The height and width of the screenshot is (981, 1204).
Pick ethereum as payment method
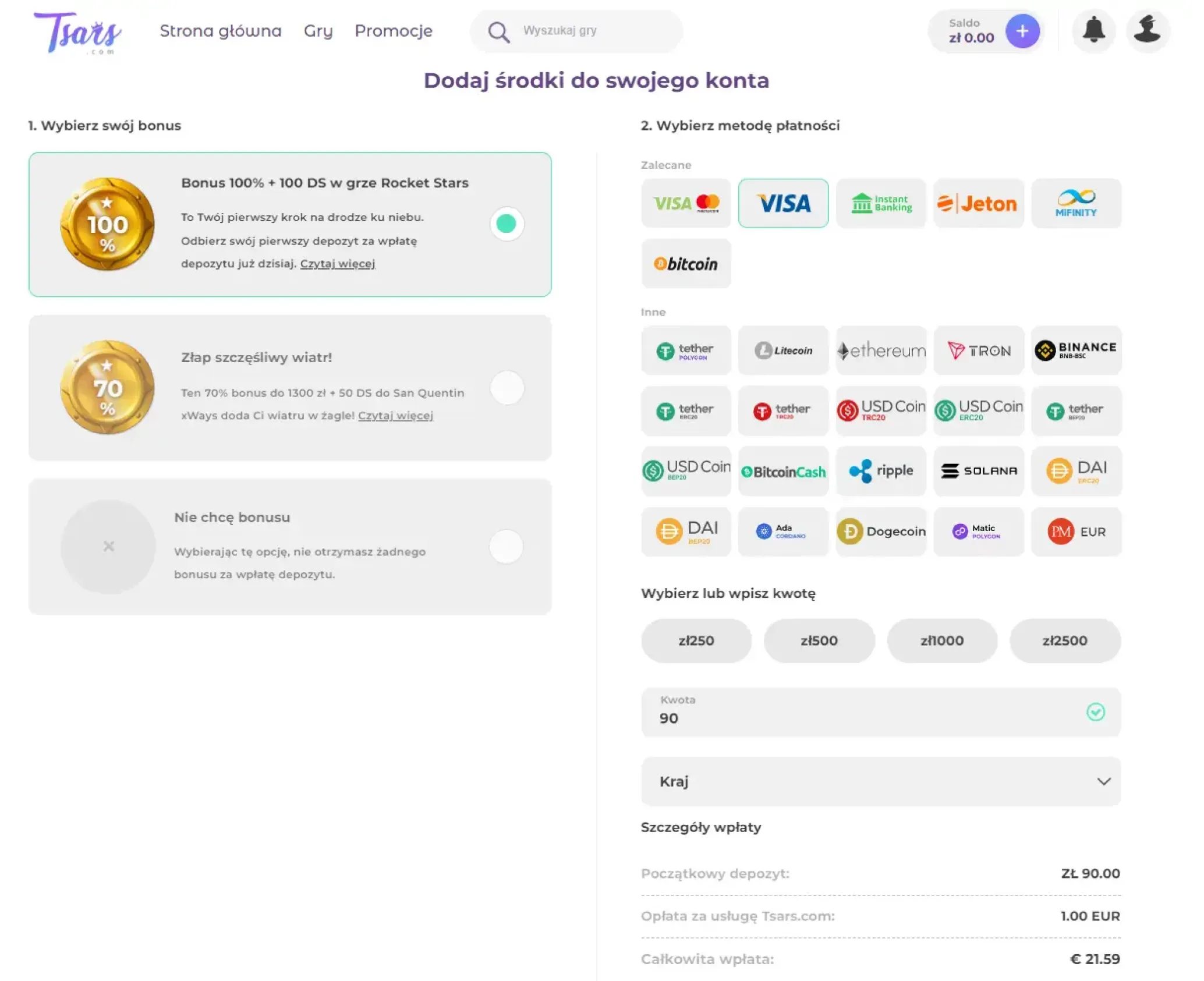tap(881, 350)
